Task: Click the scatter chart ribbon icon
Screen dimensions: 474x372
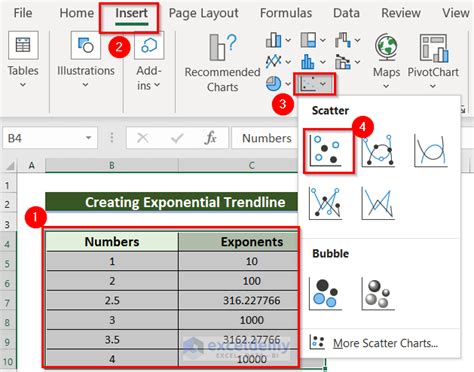Action: (308, 84)
